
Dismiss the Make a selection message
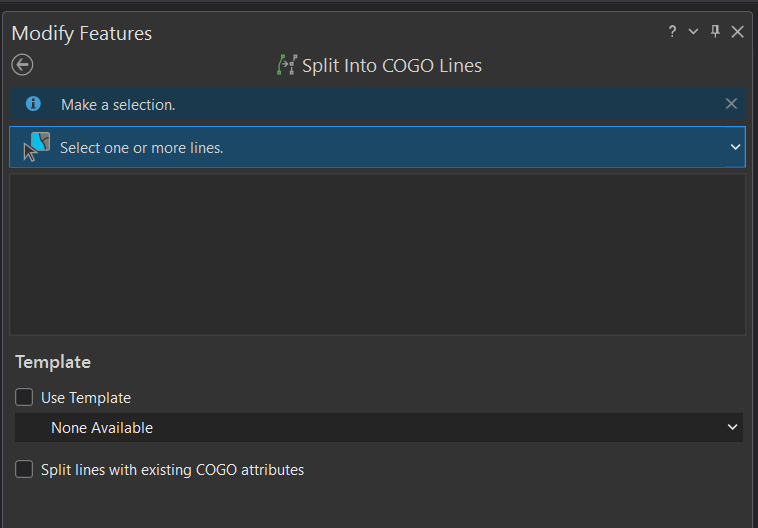click(x=731, y=103)
